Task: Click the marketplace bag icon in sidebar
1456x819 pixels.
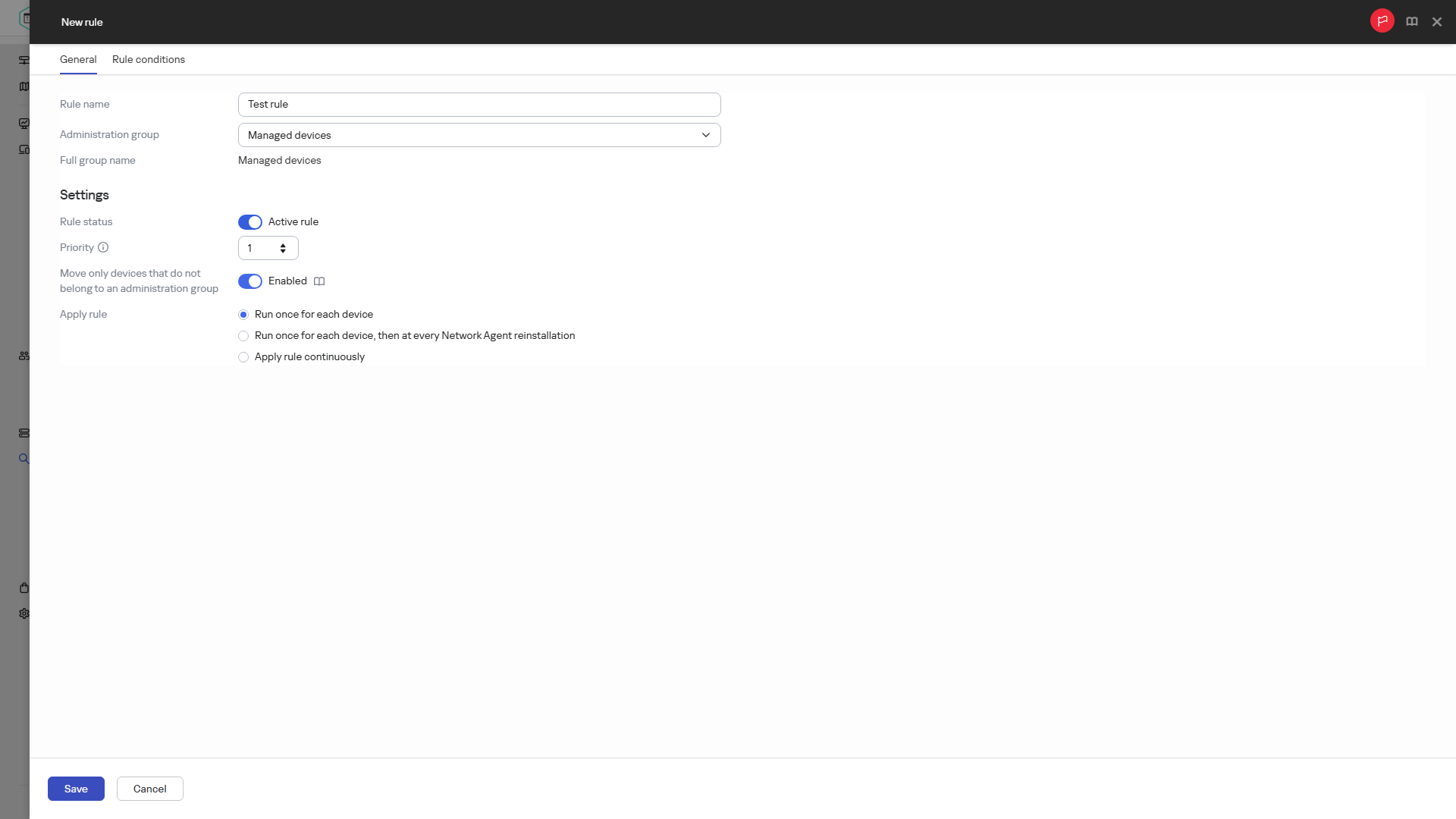Action: click(24, 588)
